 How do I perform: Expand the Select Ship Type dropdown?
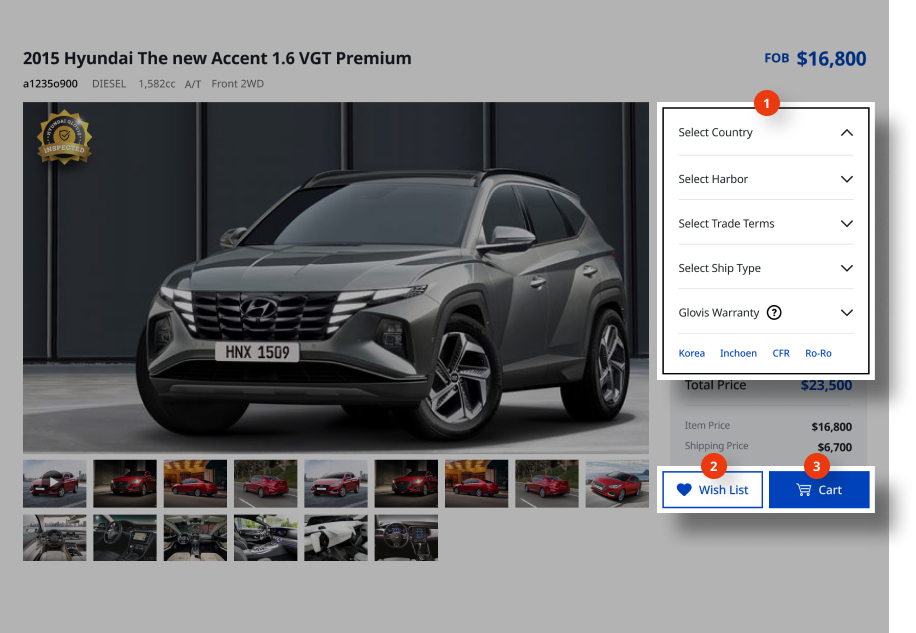point(765,268)
